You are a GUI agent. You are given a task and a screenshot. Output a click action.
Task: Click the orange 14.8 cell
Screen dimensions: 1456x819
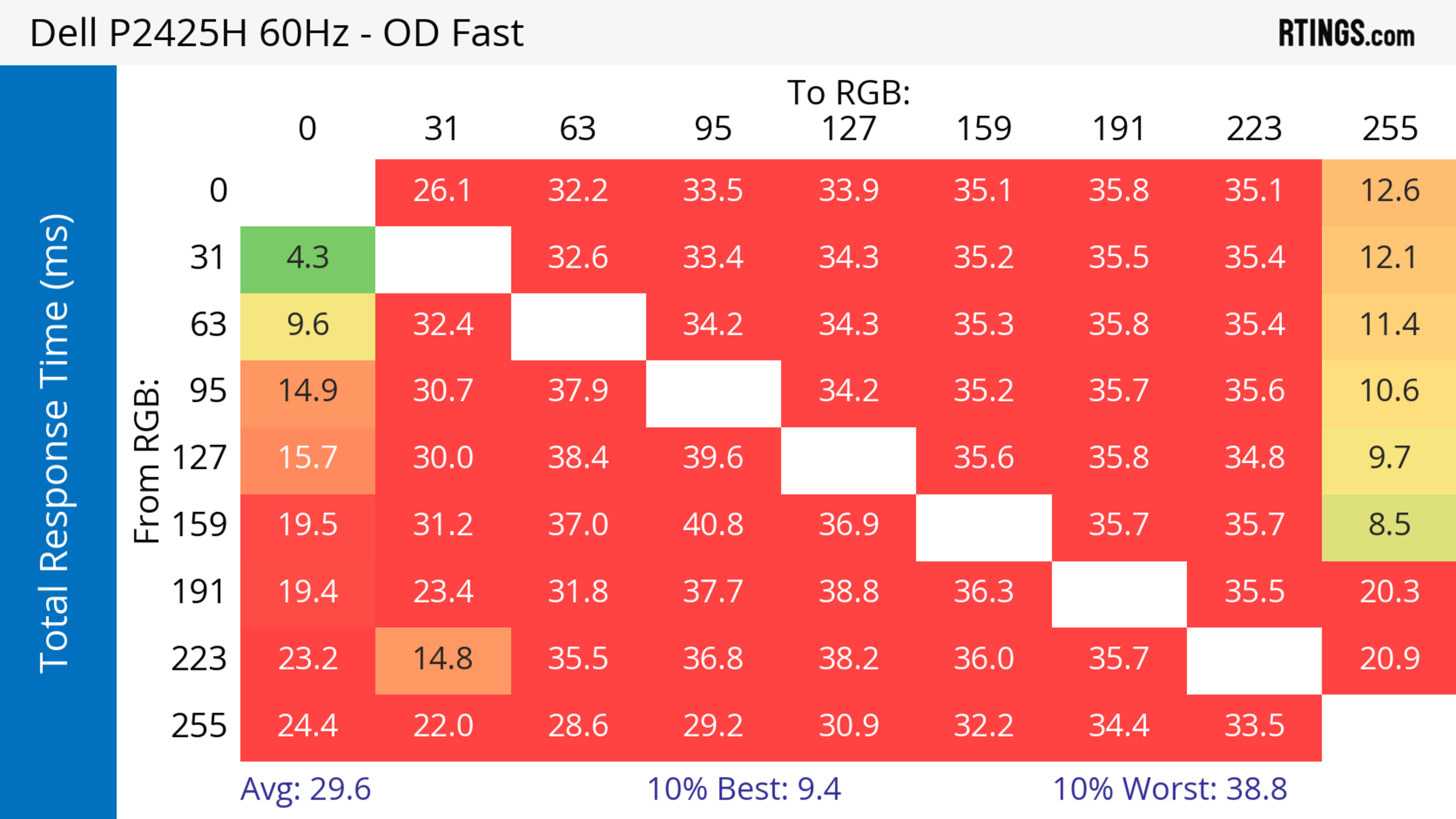coord(442,659)
